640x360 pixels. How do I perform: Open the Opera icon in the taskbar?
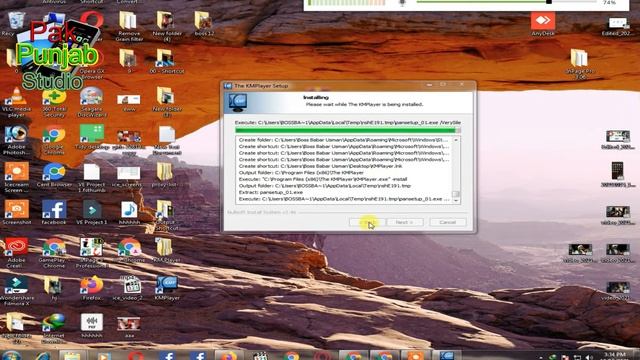(136, 356)
